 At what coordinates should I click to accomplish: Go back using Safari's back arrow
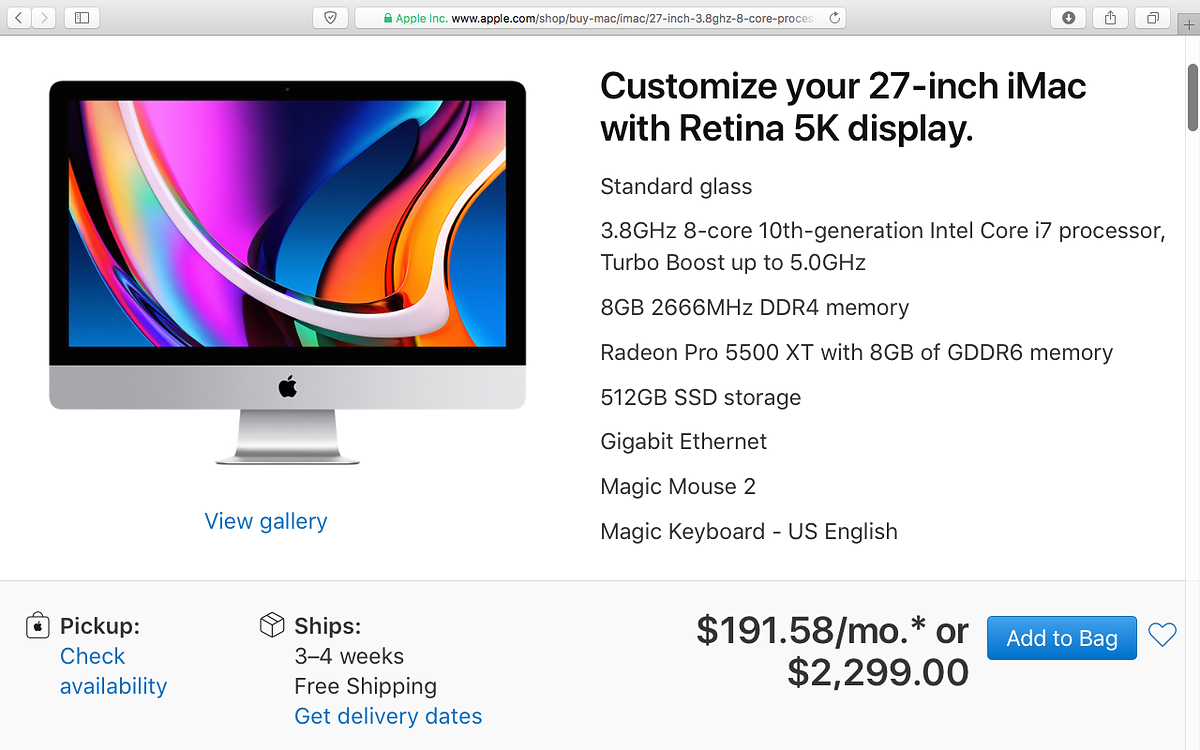tap(19, 17)
